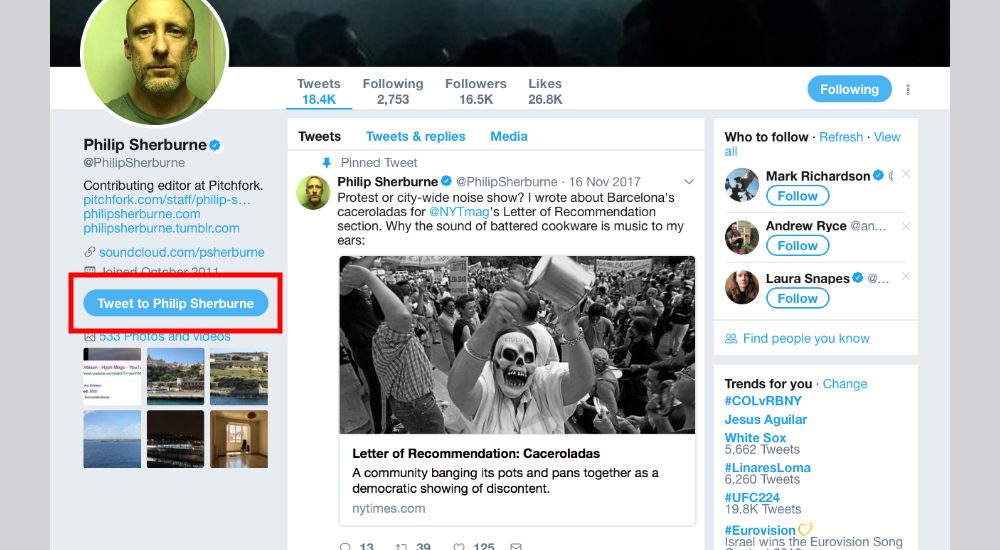The image size is (1000, 550).
Task: Open the three-dot profile options menu
Action: click(x=908, y=90)
